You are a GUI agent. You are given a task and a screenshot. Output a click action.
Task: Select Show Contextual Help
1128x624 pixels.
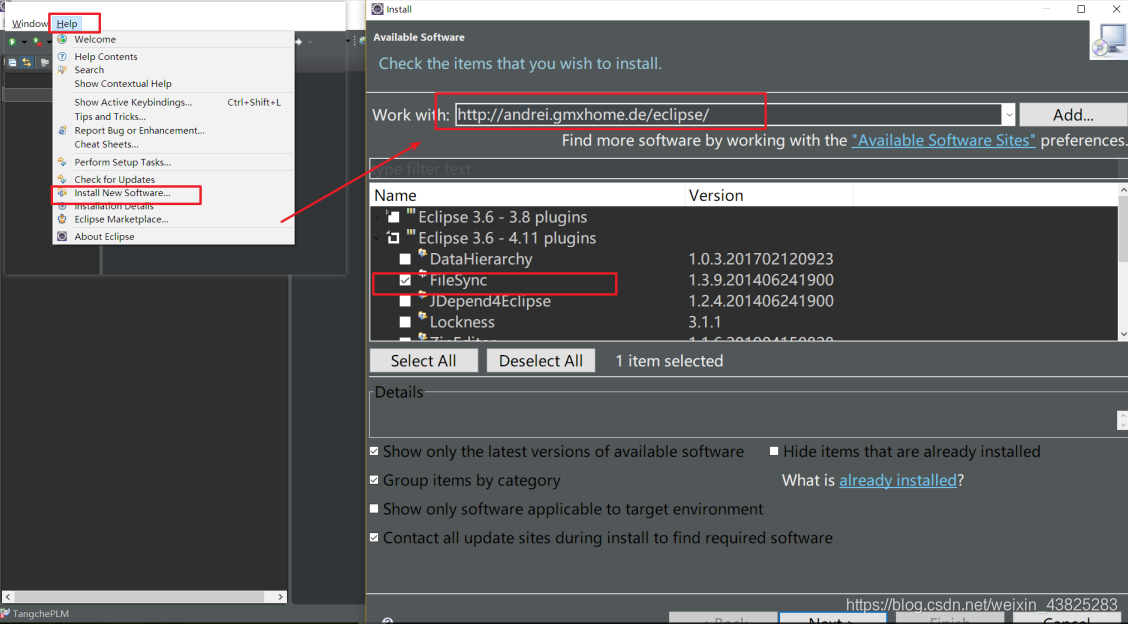pyautogui.click(x=122, y=83)
